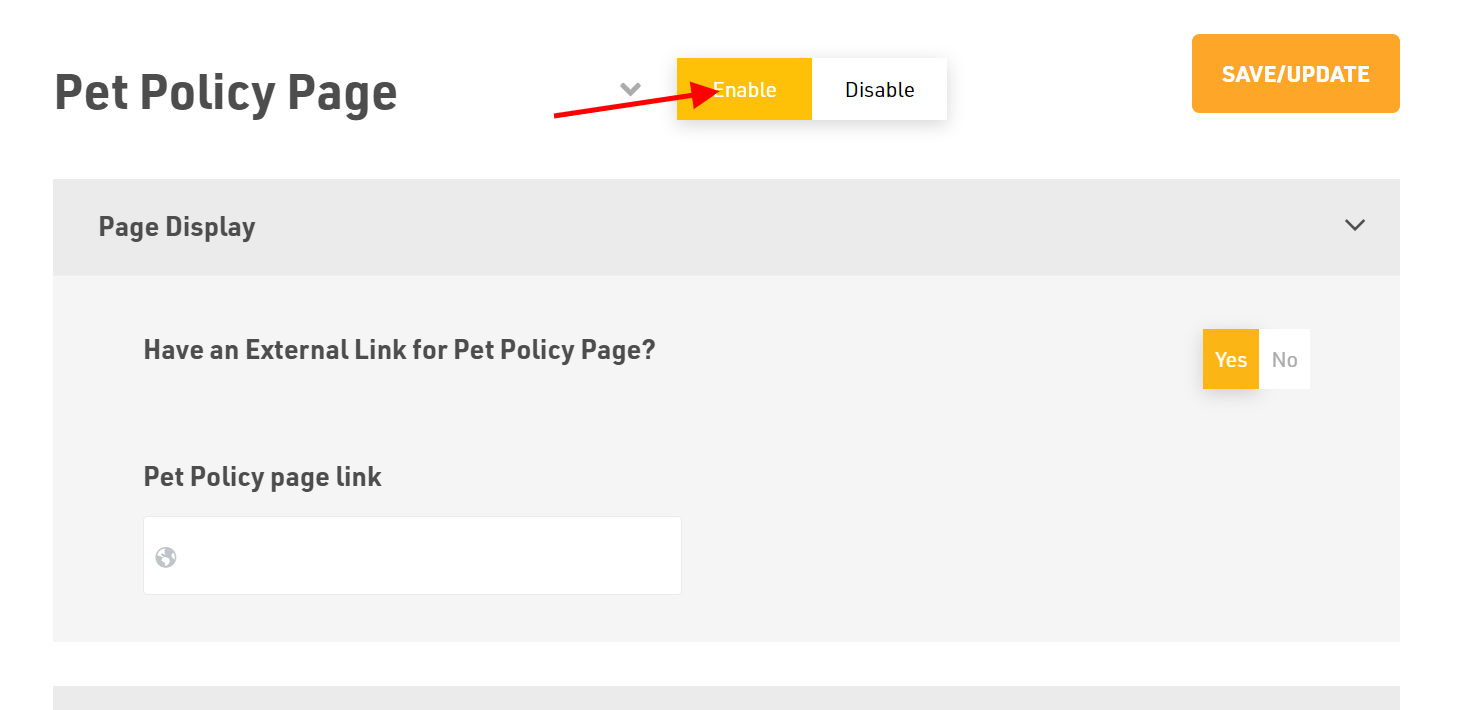The height and width of the screenshot is (710, 1460).
Task: Click the gray chevron beside Pet Policy Page title
Action: (630, 89)
